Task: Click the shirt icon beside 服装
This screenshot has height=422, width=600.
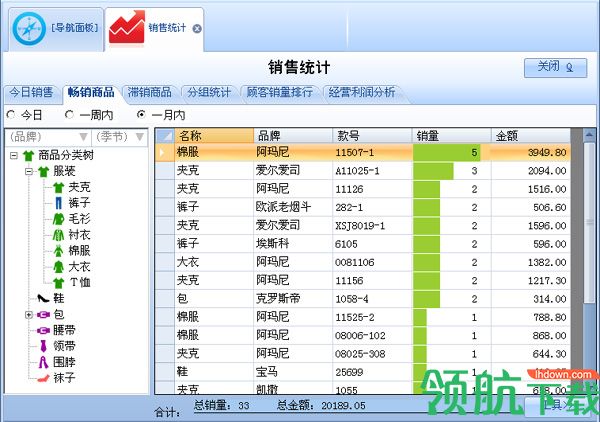Action: point(44,171)
